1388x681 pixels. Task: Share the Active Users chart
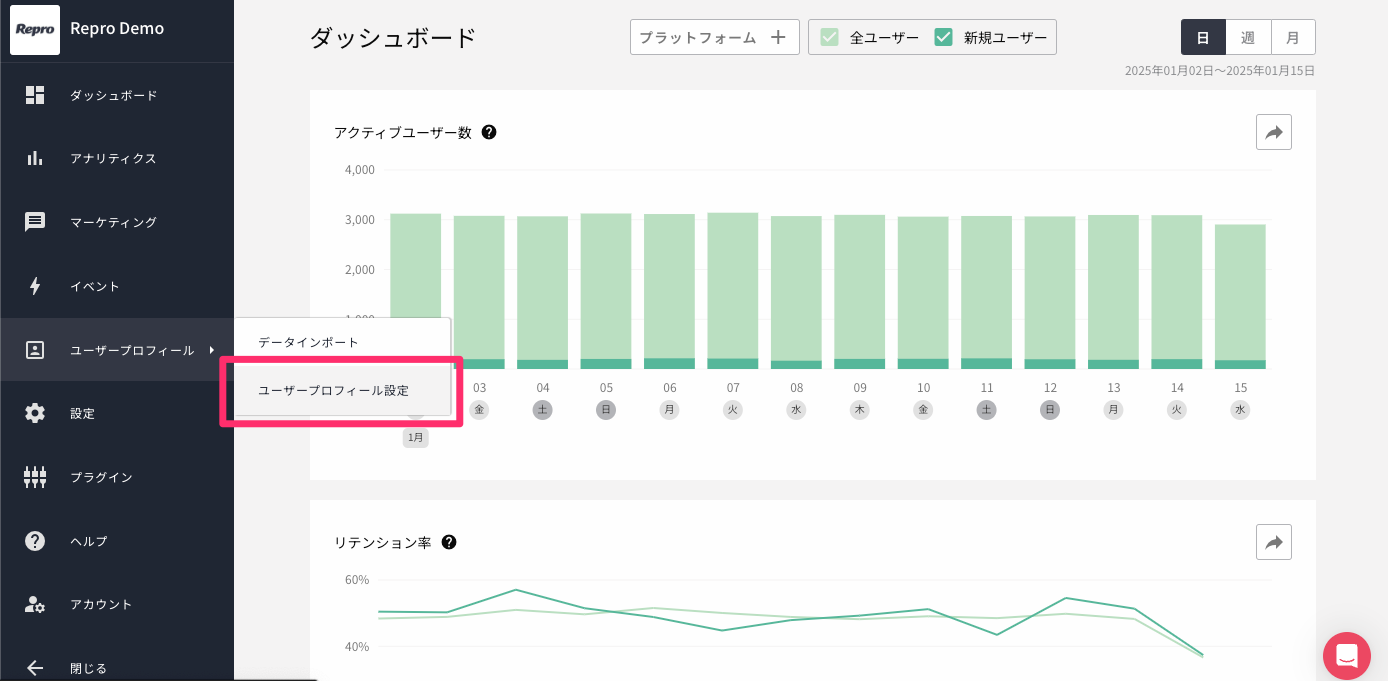pyautogui.click(x=1273, y=132)
